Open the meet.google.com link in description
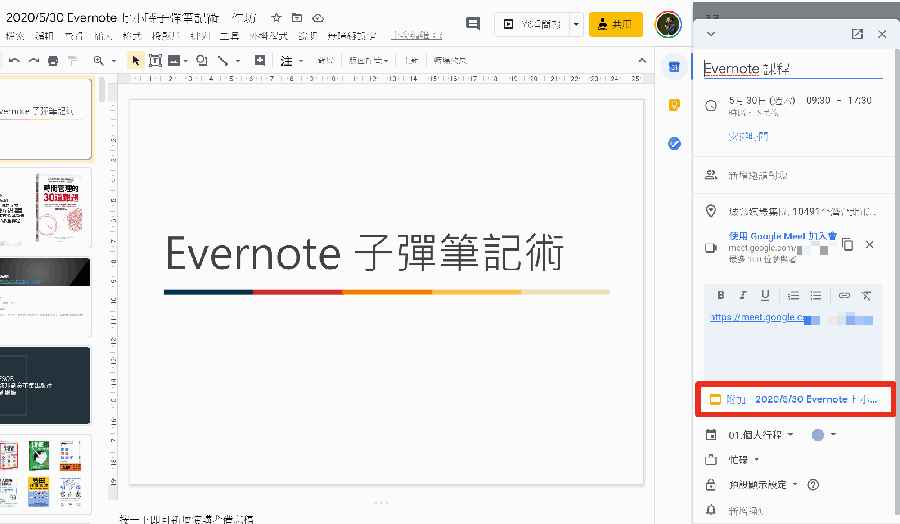 (791, 317)
